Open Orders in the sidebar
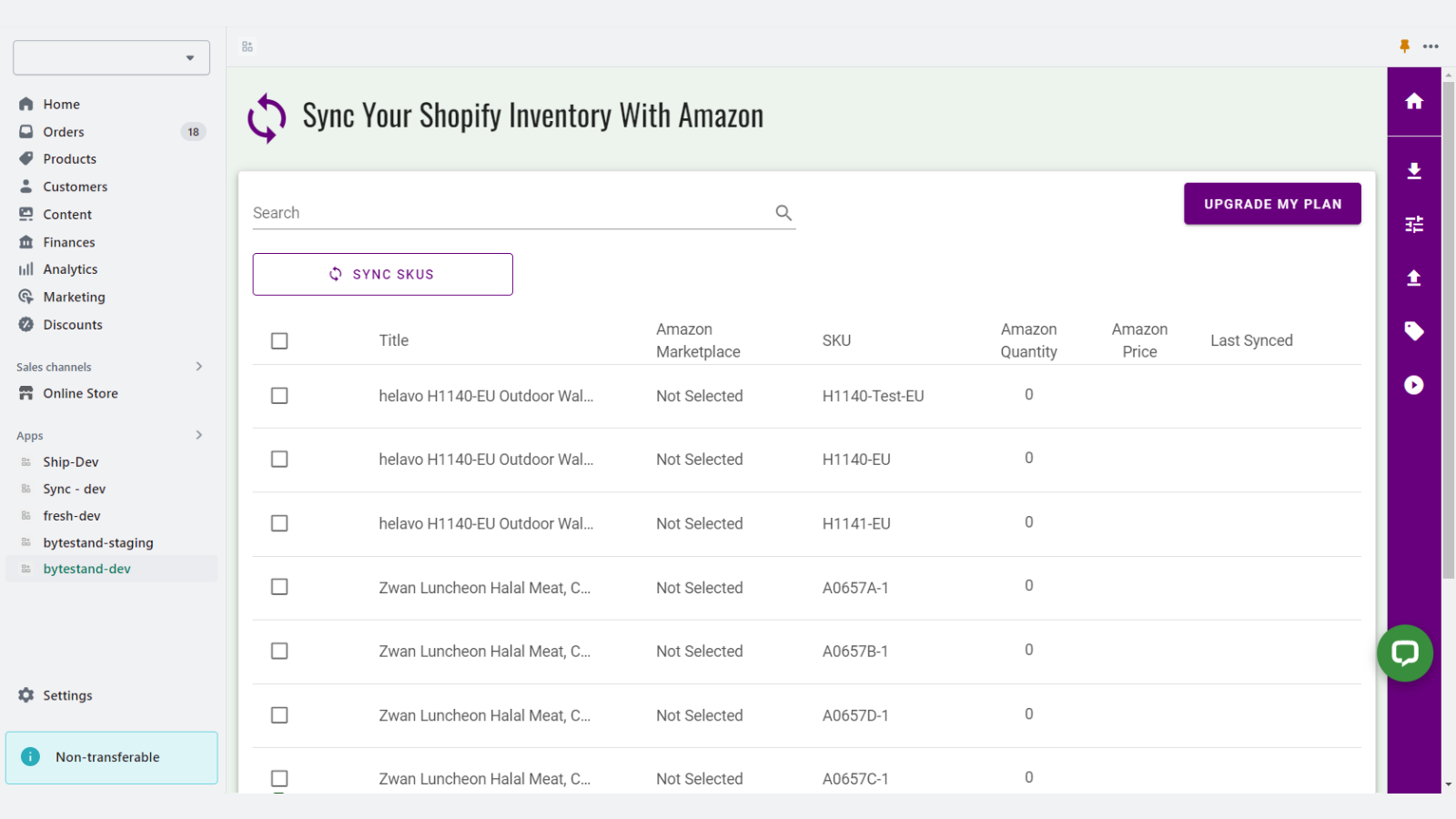The height and width of the screenshot is (819, 1456). [64, 132]
